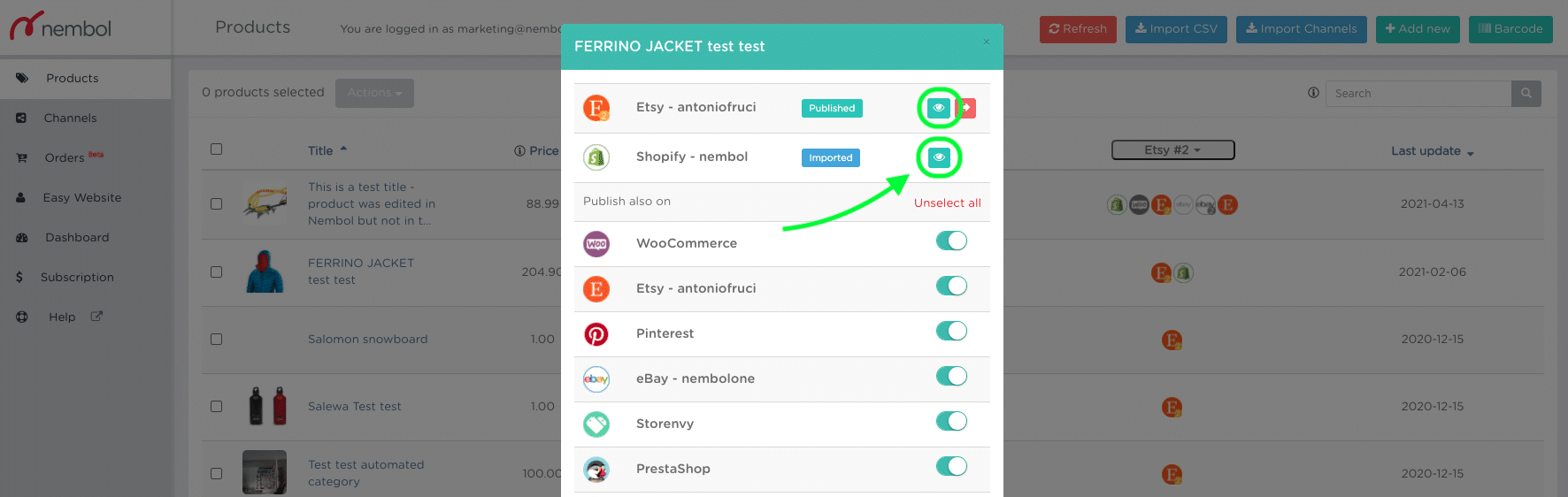Open Channels in the sidebar

point(71,118)
